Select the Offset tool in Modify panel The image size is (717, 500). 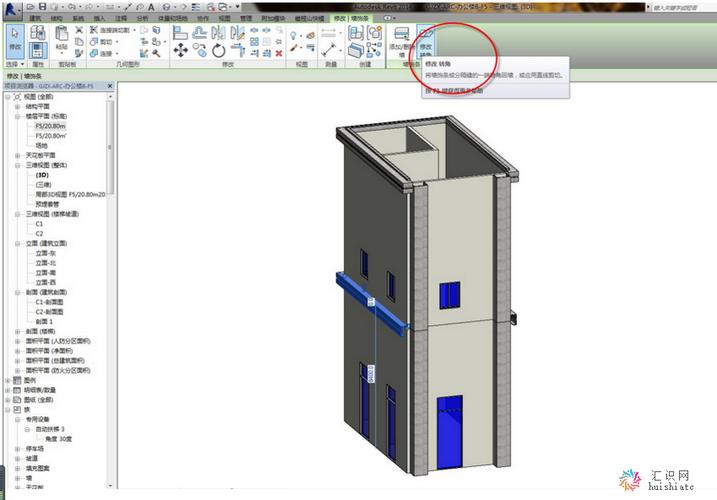click(x=199, y=33)
